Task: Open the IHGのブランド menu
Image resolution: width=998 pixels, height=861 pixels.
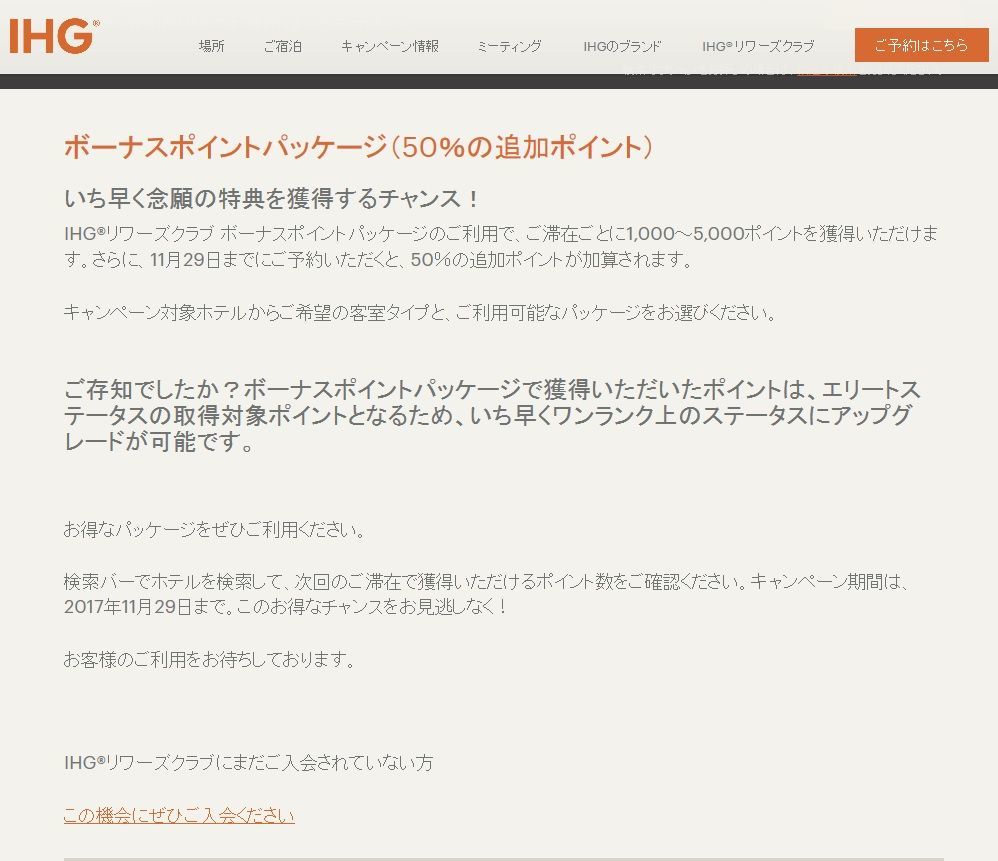Action: pos(622,46)
